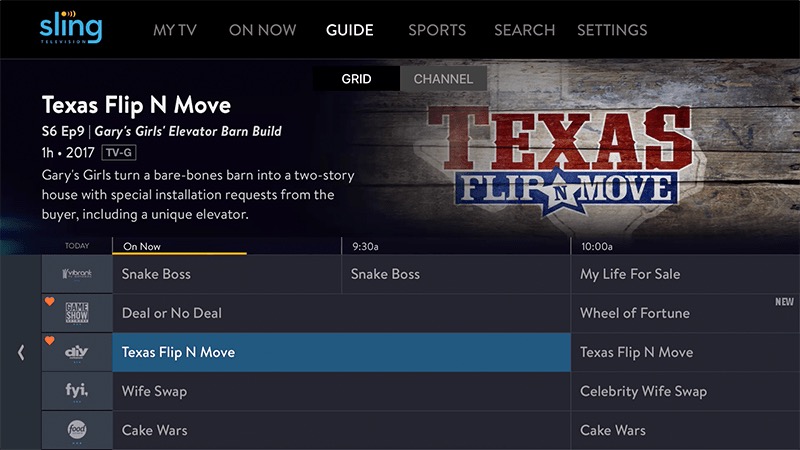Viewport: 800px width, 450px height.
Task: Select the Game Show Network channel logo
Action: click(x=77, y=313)
